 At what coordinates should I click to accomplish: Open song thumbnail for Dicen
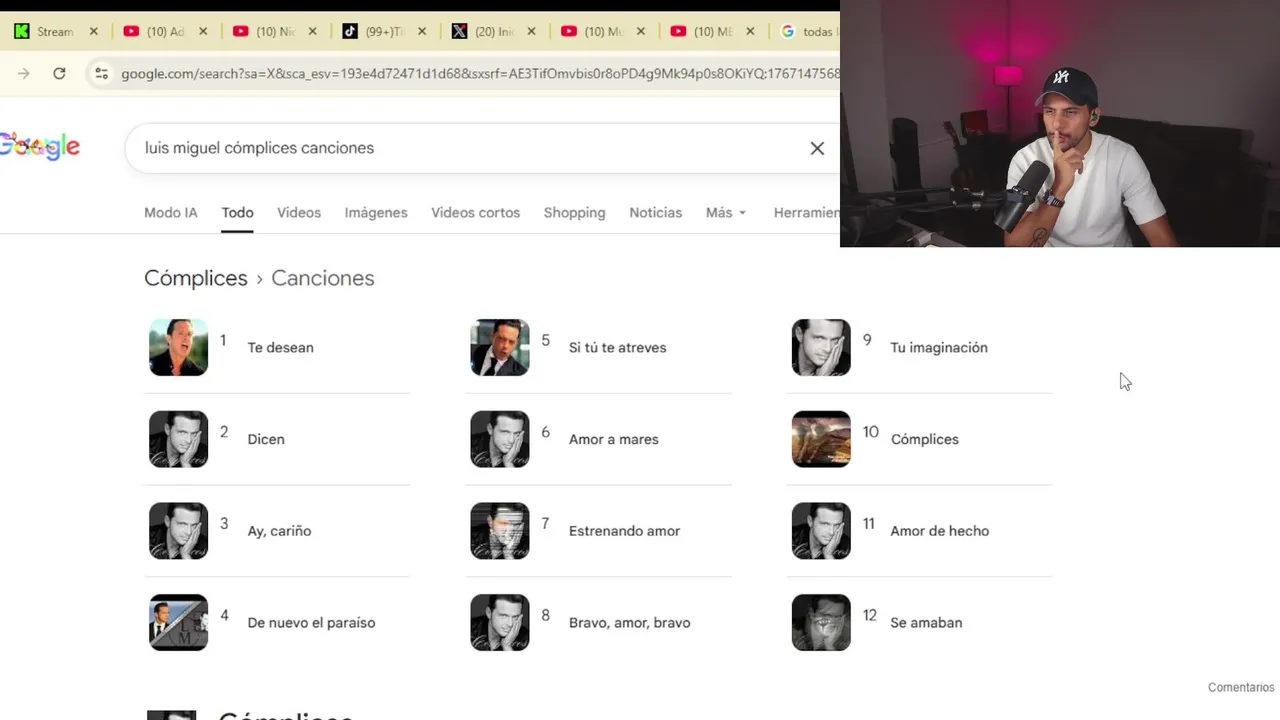pos(179,439)
